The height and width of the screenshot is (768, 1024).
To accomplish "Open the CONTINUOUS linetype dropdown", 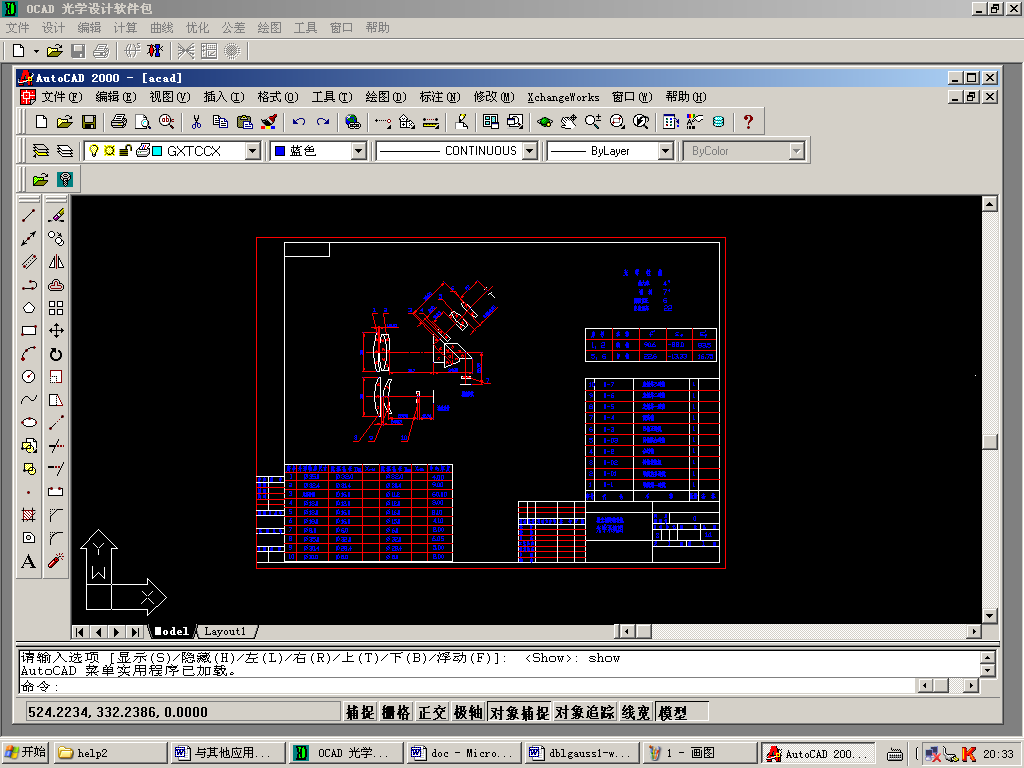I will coord(529,151).
